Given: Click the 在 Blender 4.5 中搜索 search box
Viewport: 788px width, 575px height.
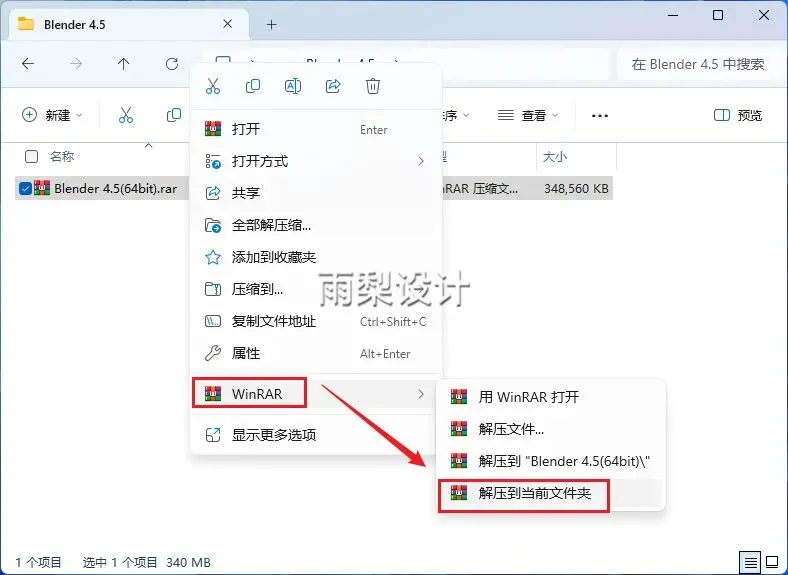Looking at the screenshot, I should coord(698,64).
